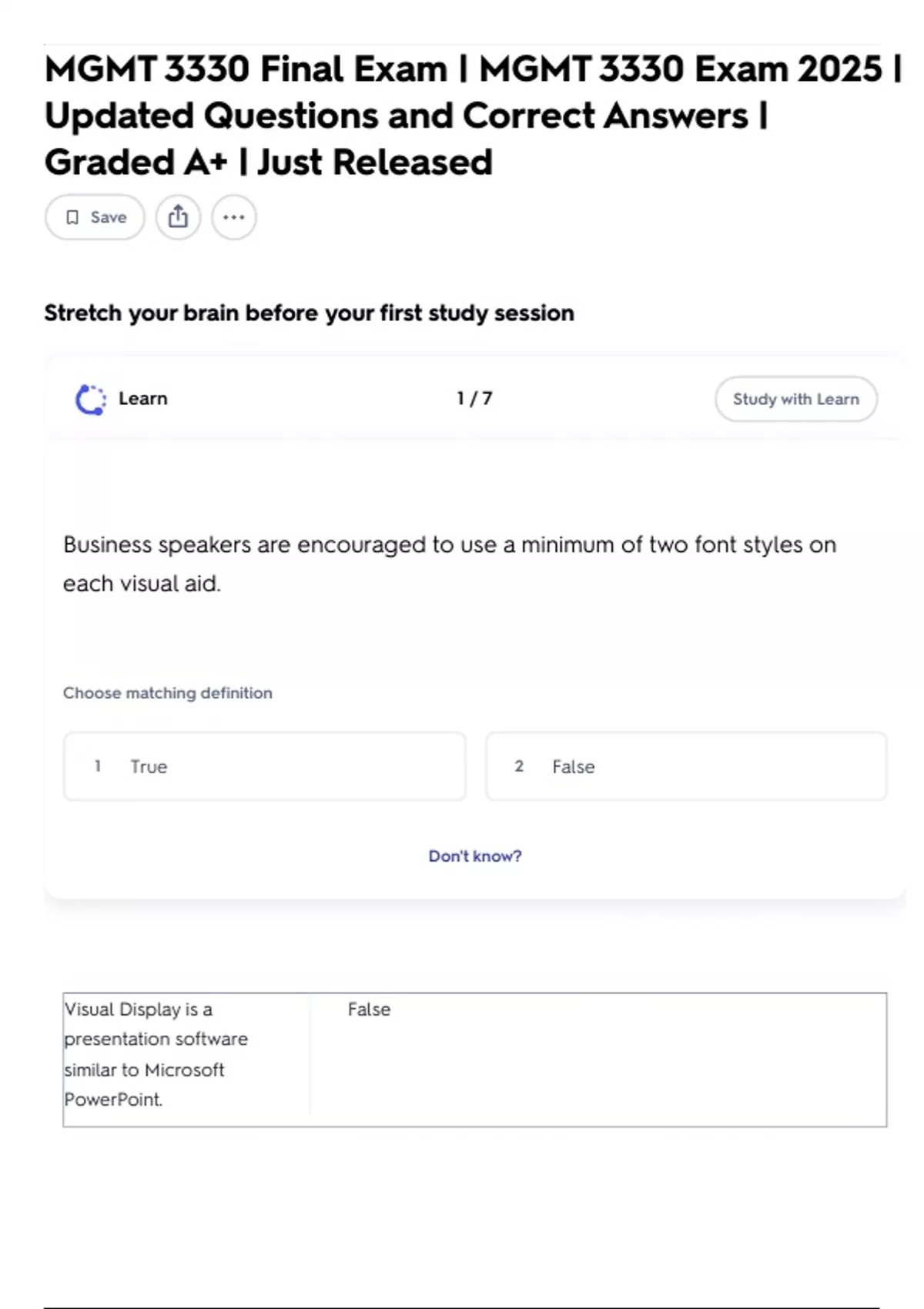Click the Choose matching definition label
This screenshot has width=924, height=1309.
tap(168, 693)
